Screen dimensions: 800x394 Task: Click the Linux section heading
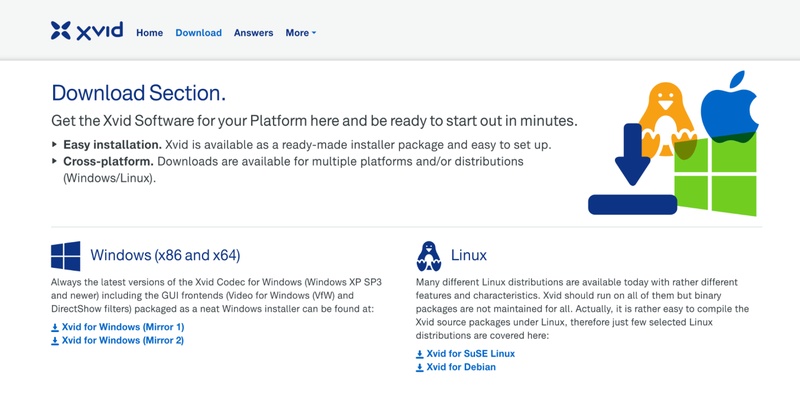point(468,255)
